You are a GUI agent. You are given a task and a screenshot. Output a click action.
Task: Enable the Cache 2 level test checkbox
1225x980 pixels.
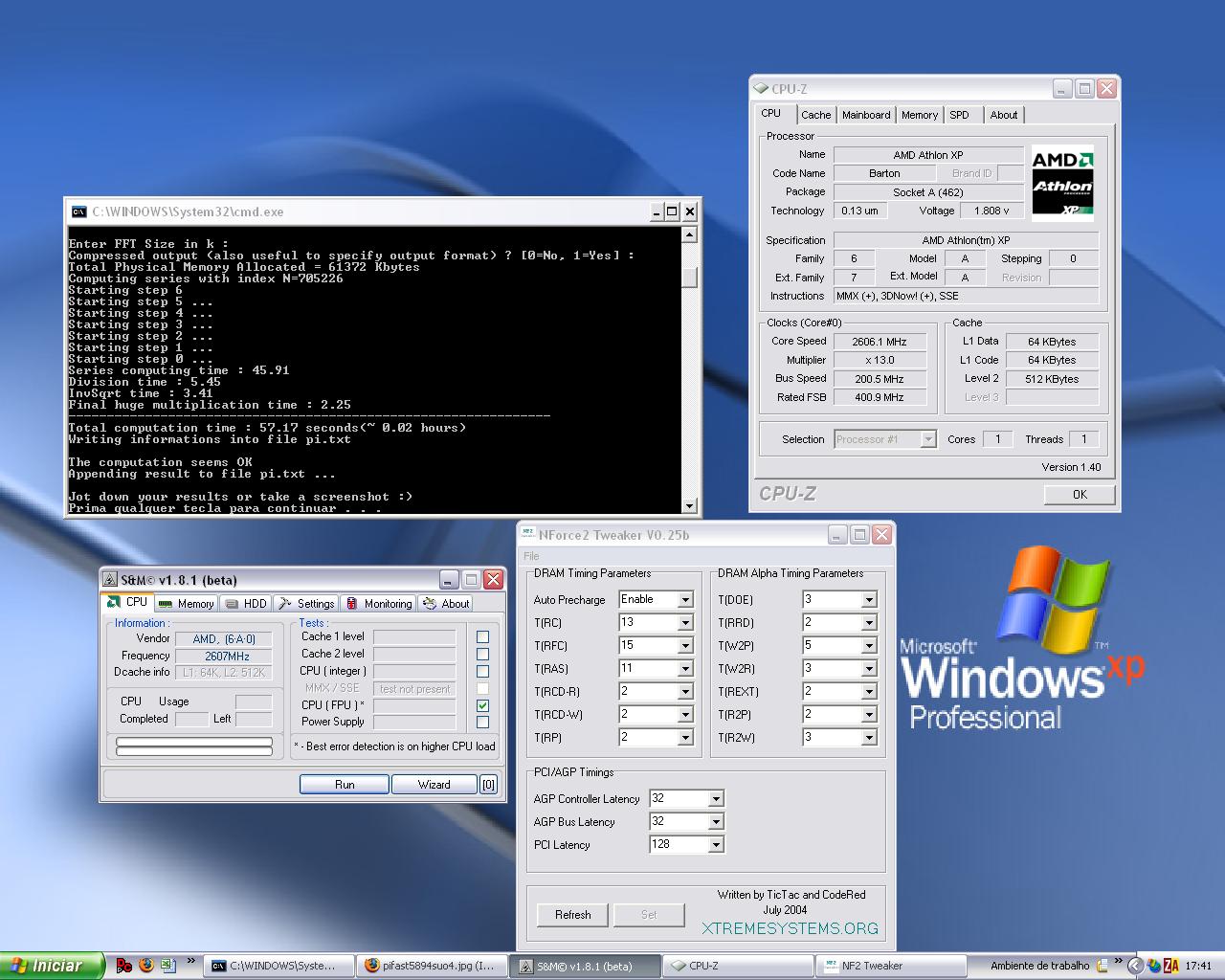click(x=482, y=654)
